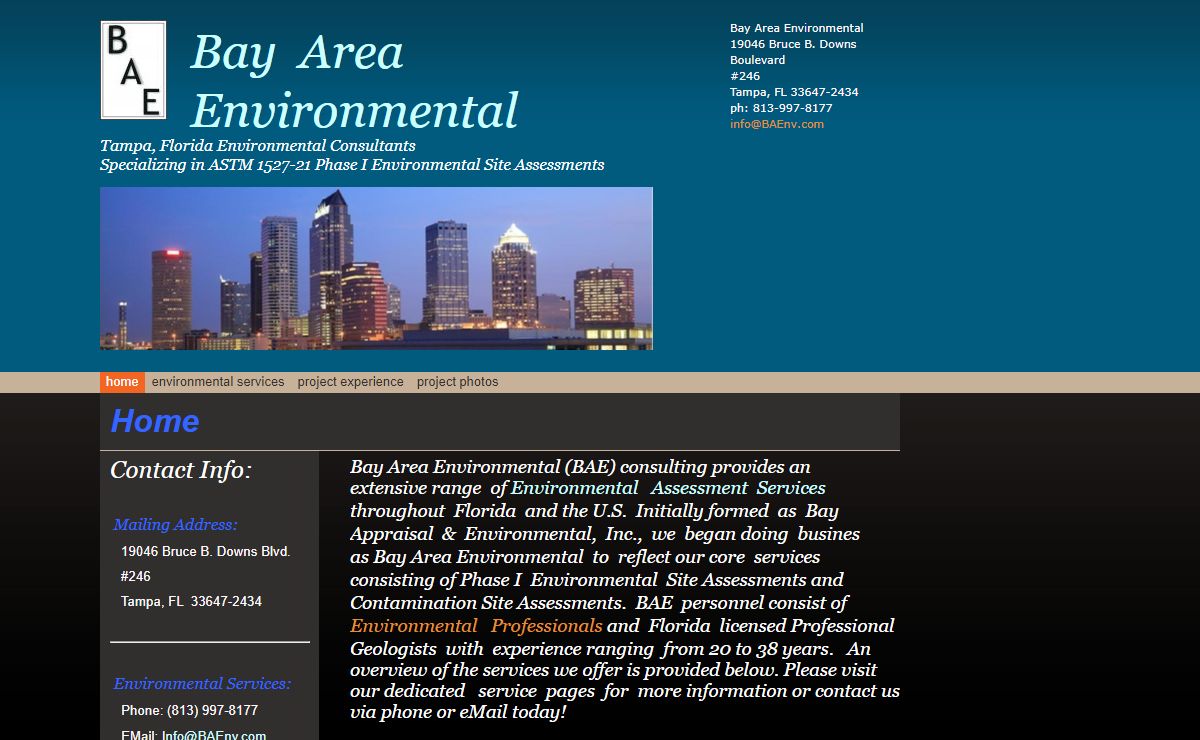Click the Bay Area Environmental title
The image size is (1200, 740).
click(x=355, y=81)
